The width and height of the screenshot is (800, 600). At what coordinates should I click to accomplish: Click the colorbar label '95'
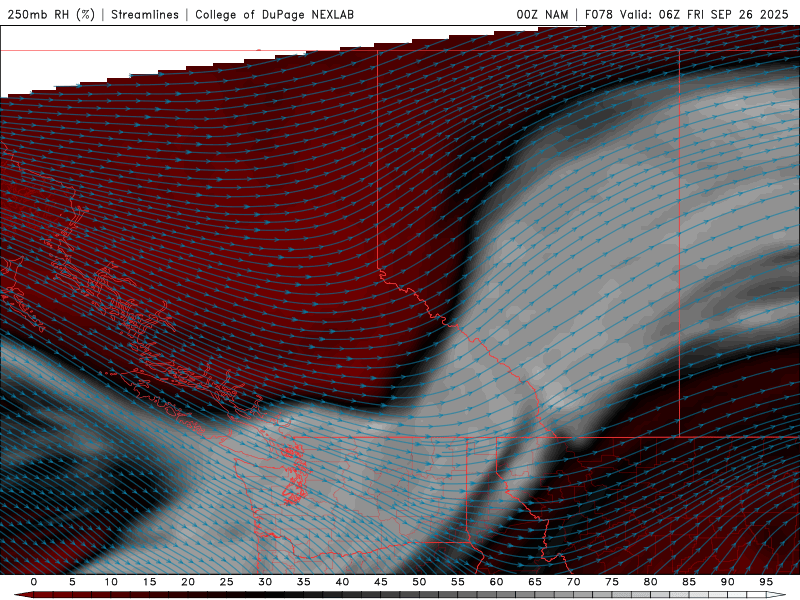click(766, 582)
